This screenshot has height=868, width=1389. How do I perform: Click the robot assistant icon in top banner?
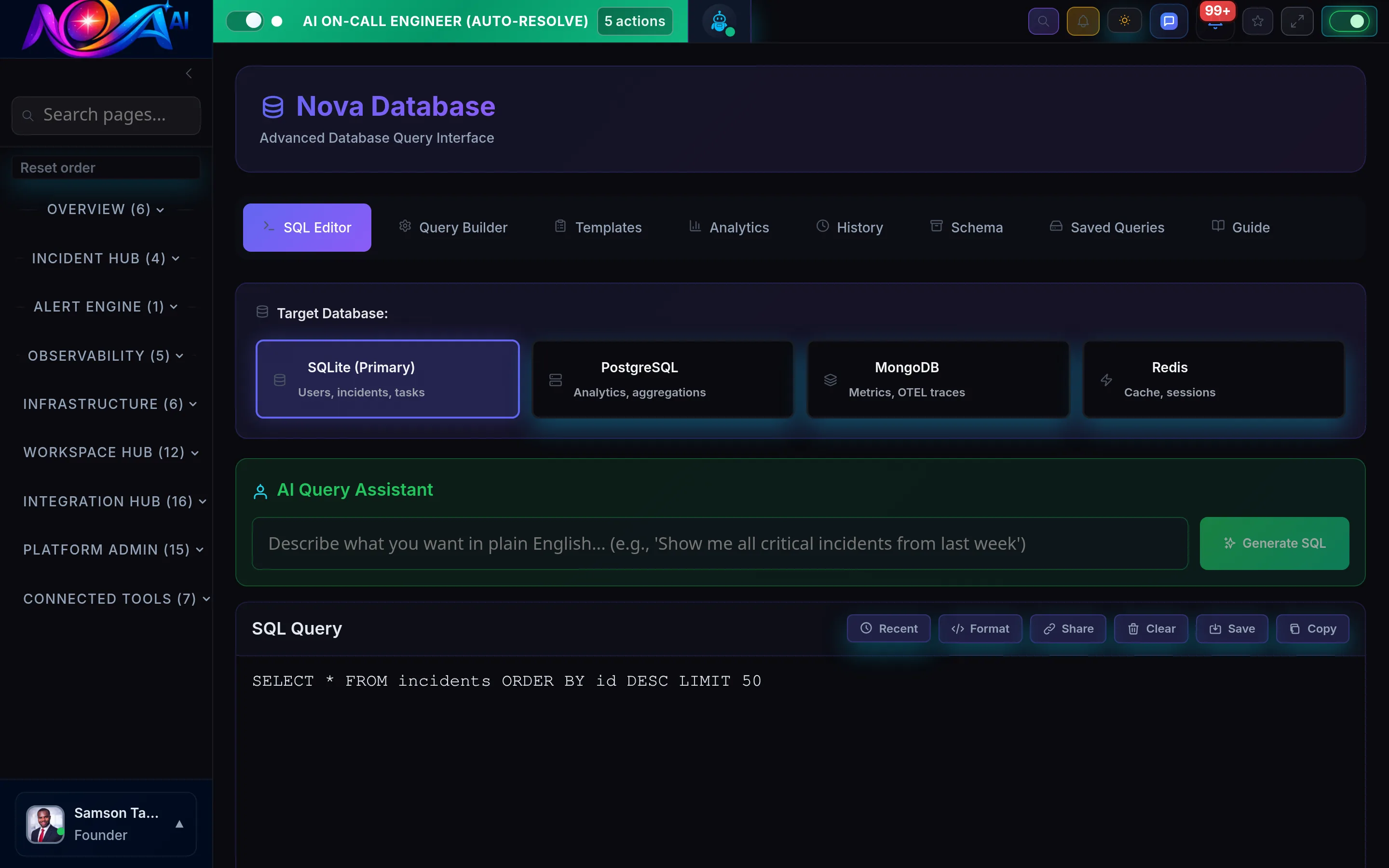pyautogui.click(x=720, y=21)
